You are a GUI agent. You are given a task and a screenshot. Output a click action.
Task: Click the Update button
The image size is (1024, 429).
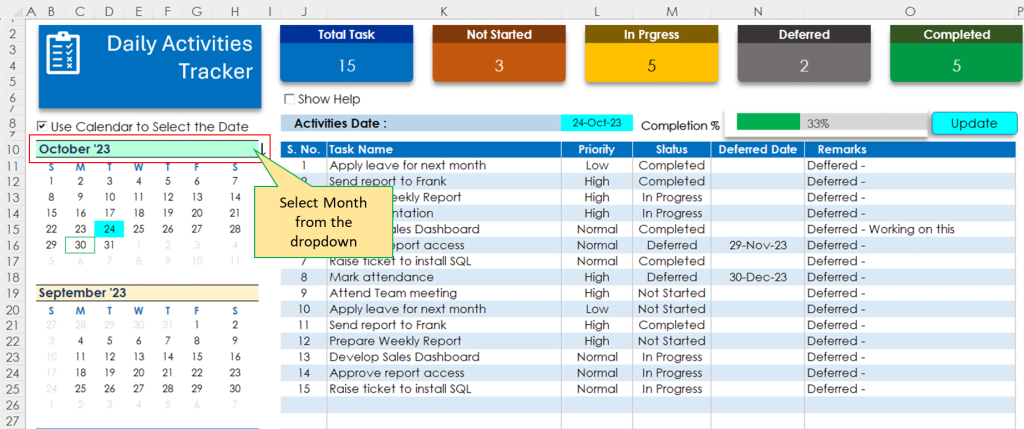(974, 123)
